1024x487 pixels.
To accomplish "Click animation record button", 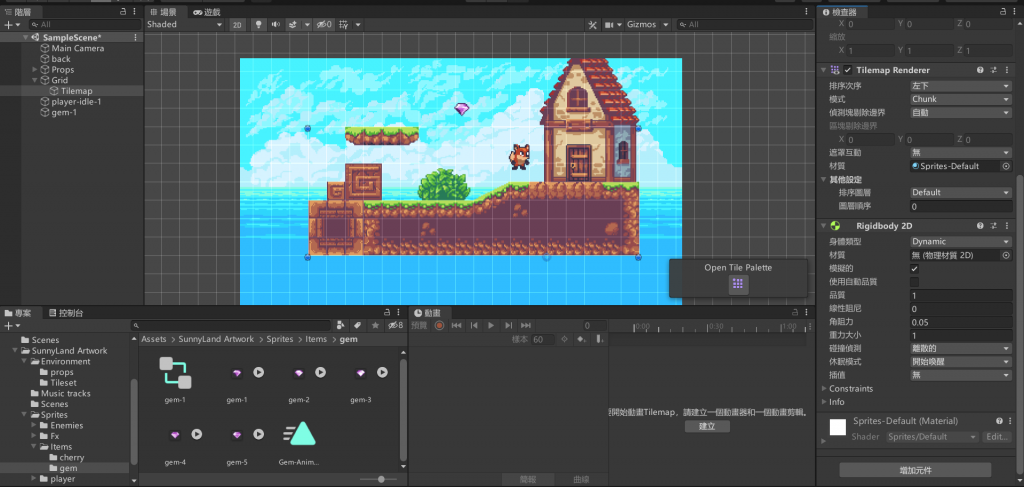I will pyautogui.click(x=440, y=326).
